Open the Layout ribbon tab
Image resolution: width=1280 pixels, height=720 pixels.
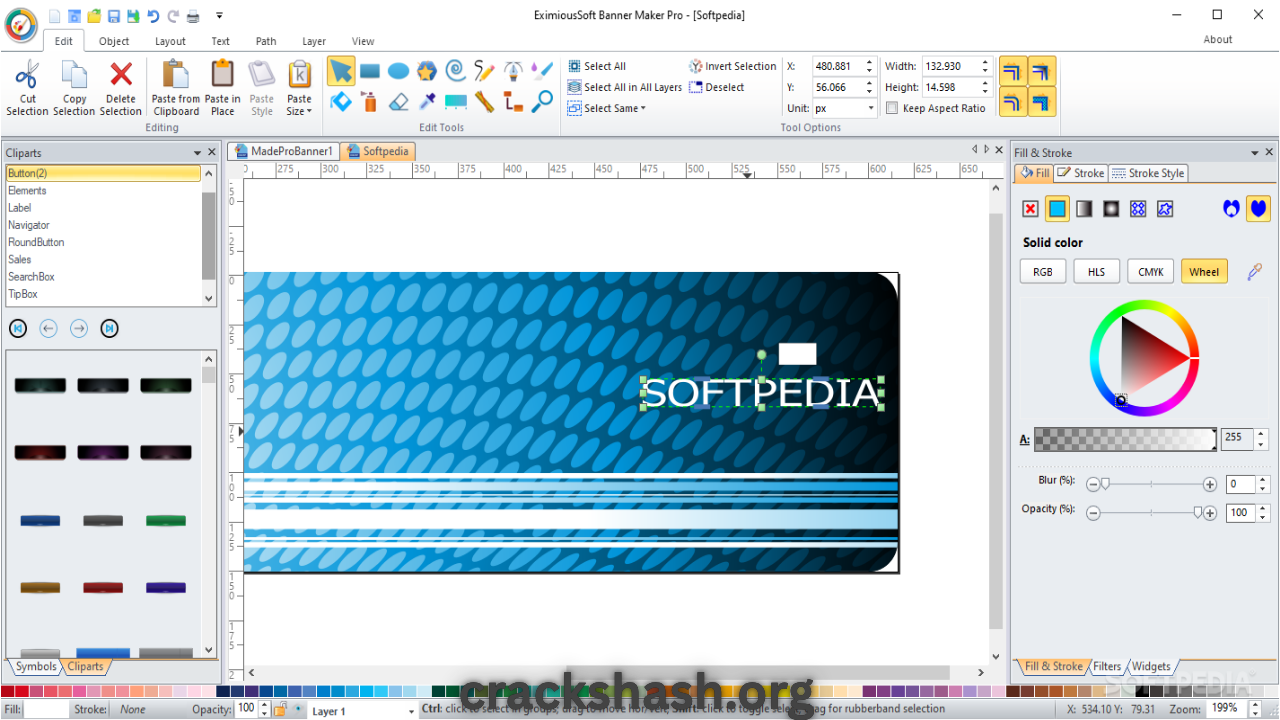coord(170,41)
